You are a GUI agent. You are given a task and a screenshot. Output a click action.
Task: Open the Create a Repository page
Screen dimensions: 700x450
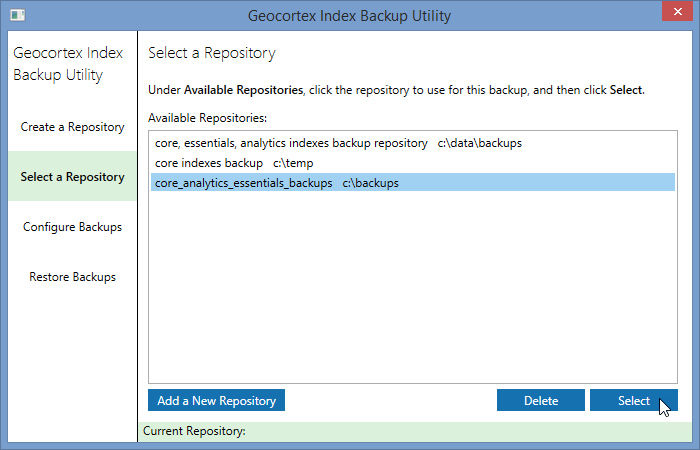tap(72, 127)
